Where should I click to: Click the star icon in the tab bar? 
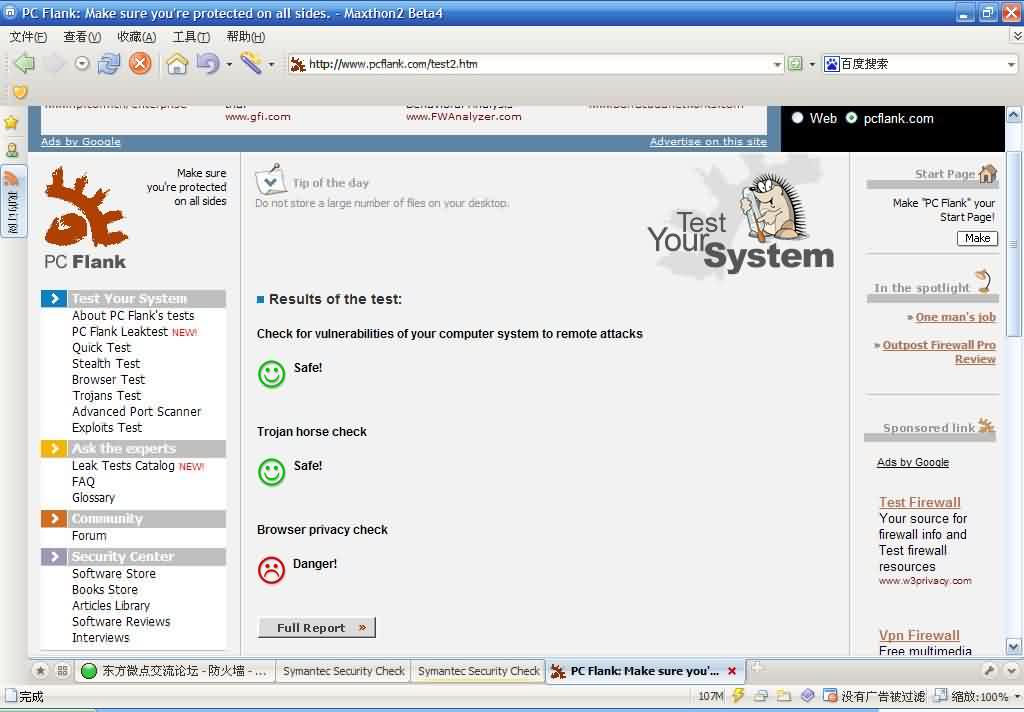coord(40,671)
